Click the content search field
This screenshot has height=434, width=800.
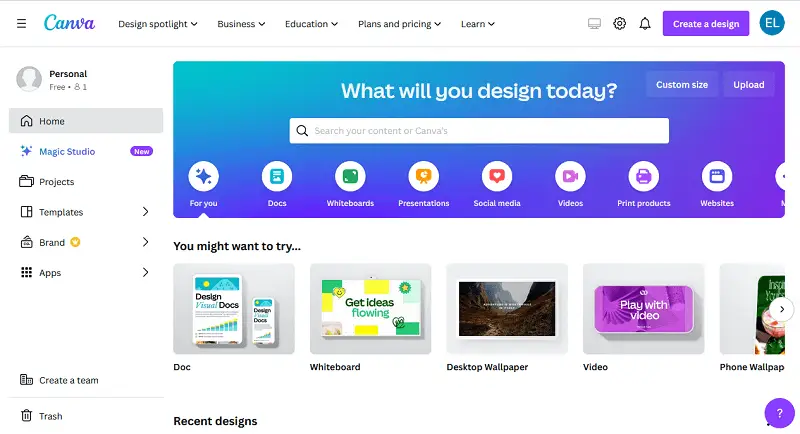click(479, 131)
